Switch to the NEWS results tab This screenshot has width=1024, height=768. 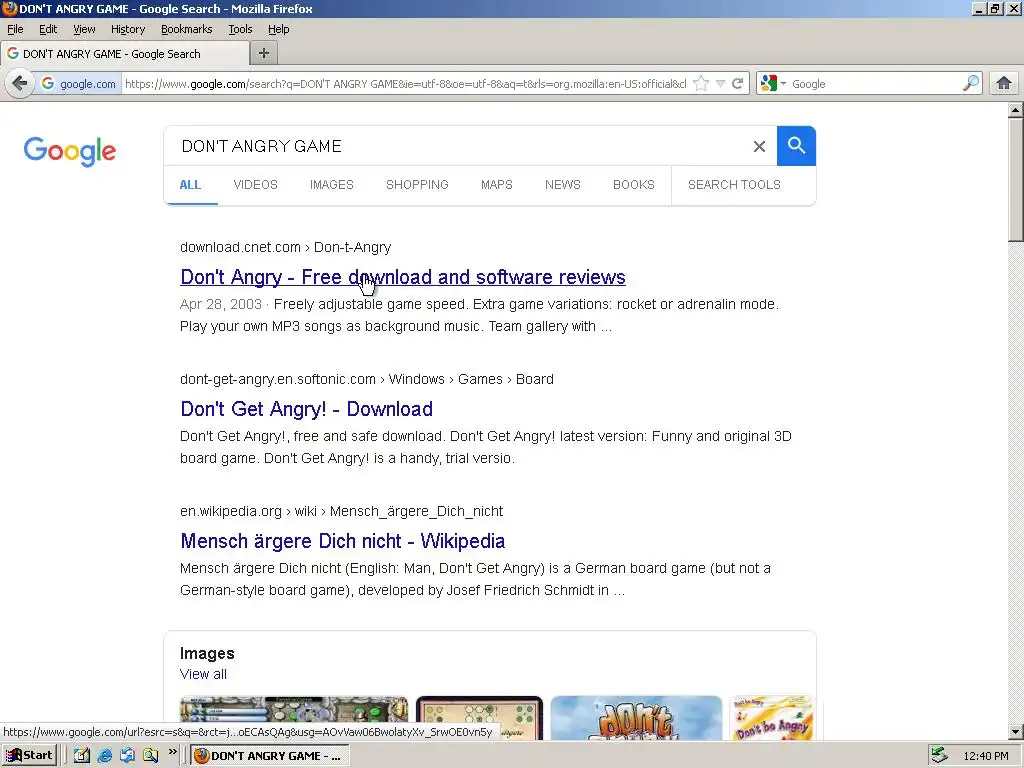[563, 185]
